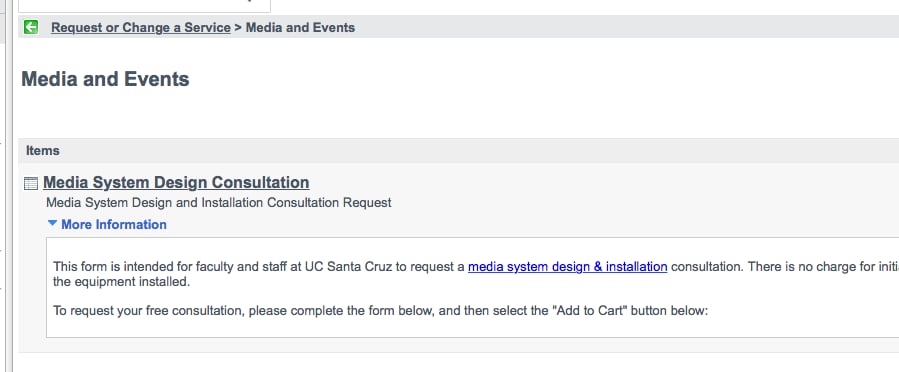
Task: Click the "To request your free consultation" paragraph
Action: coord(381,311)
